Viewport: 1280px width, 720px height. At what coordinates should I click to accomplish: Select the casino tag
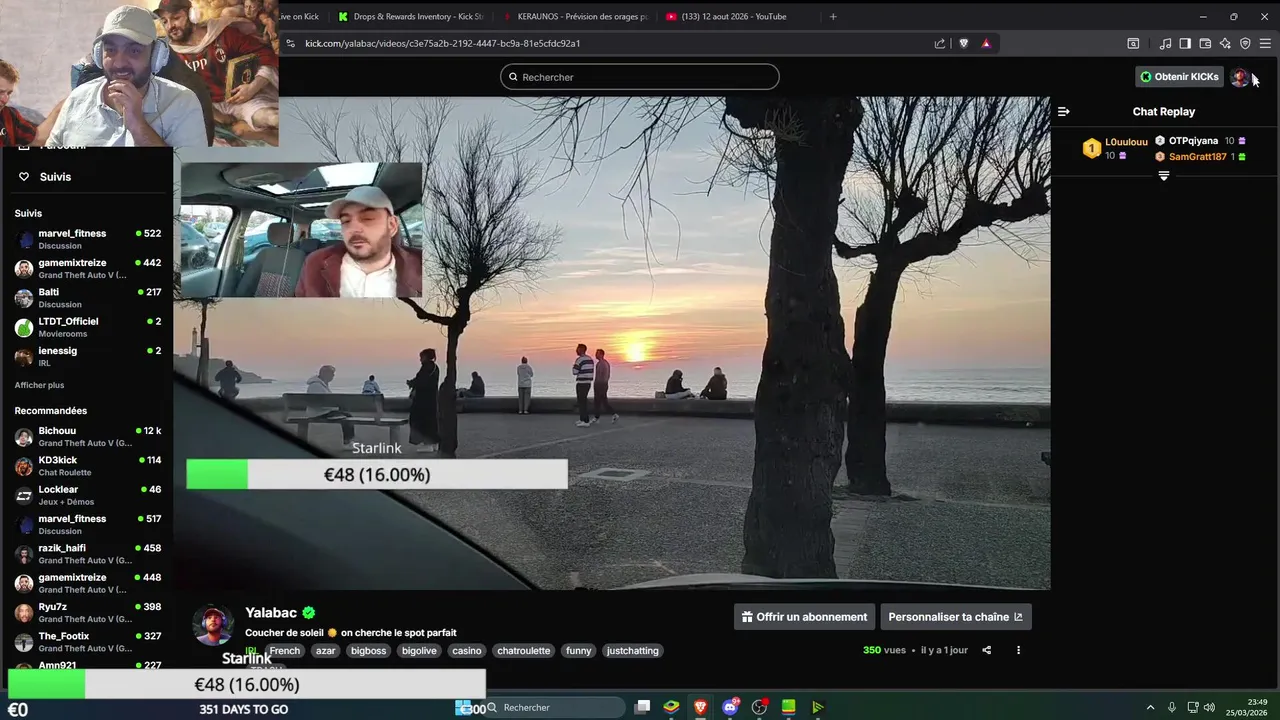coord(466,650)
